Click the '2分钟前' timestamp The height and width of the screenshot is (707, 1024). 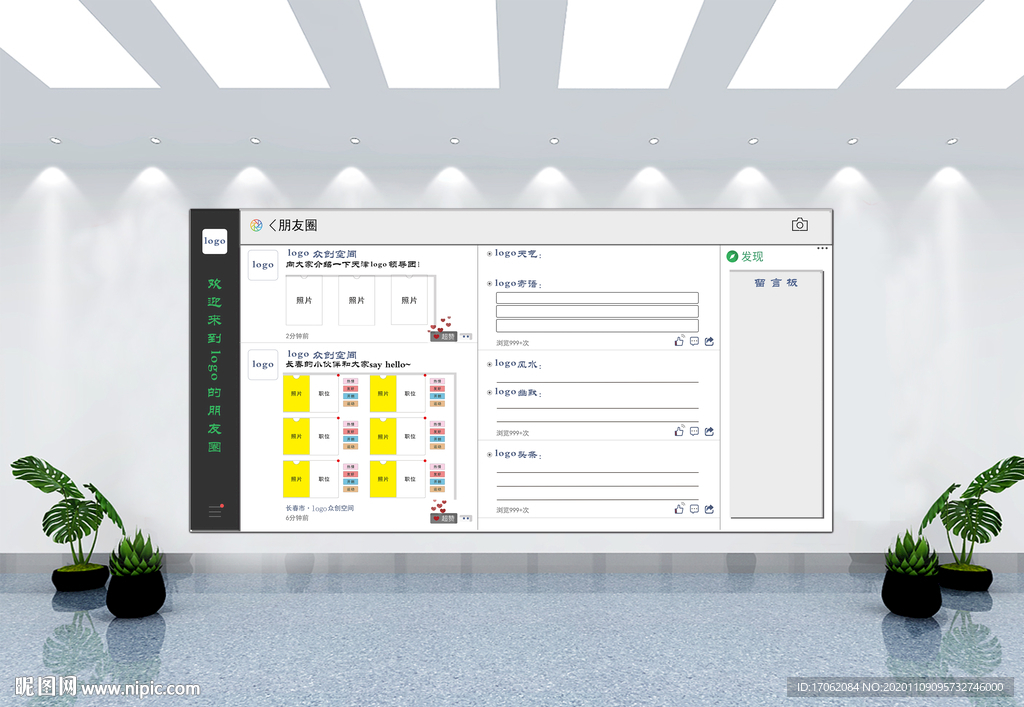tap(297, 336)
